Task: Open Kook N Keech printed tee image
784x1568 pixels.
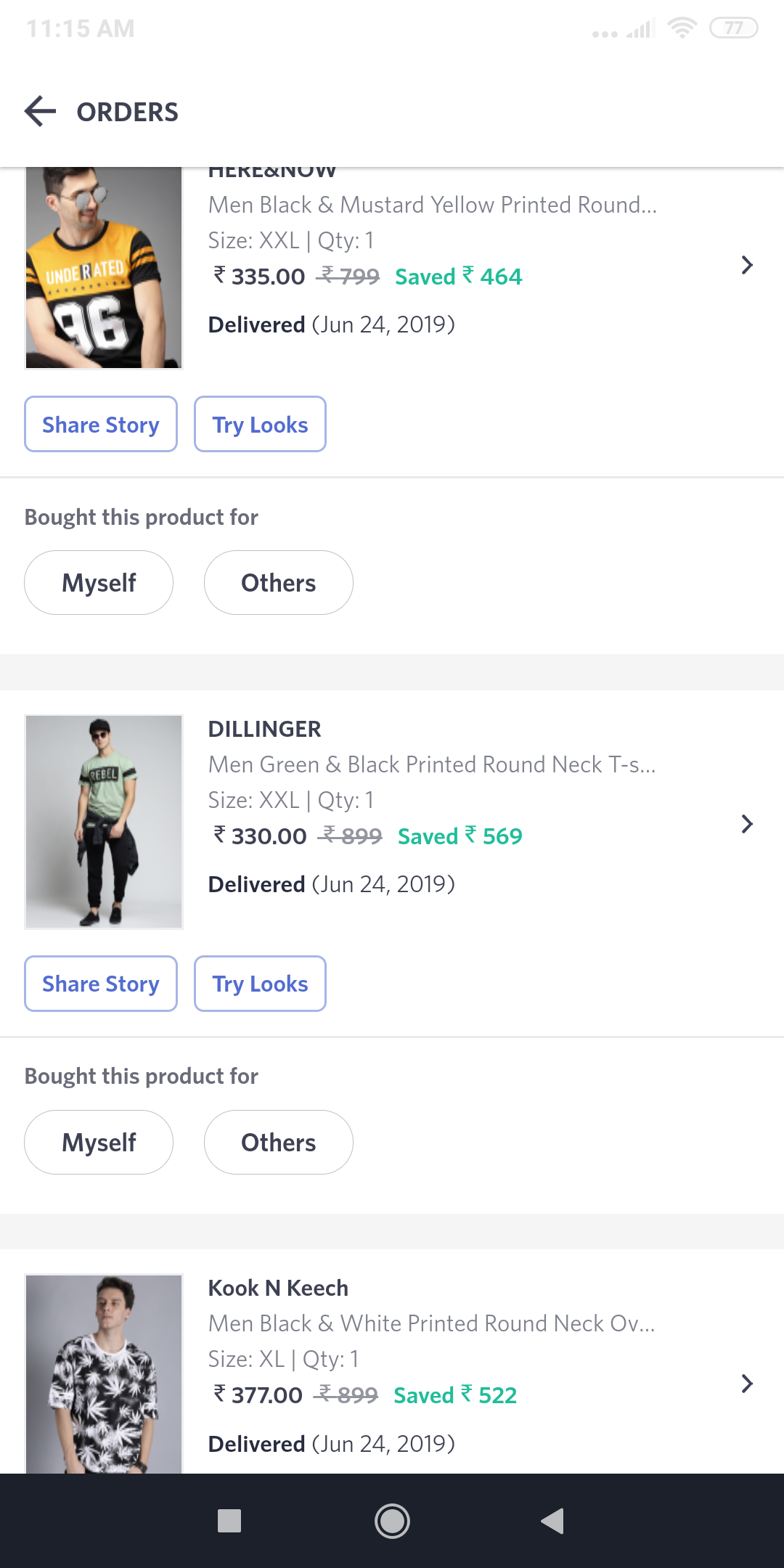Action: [104, 1373]
